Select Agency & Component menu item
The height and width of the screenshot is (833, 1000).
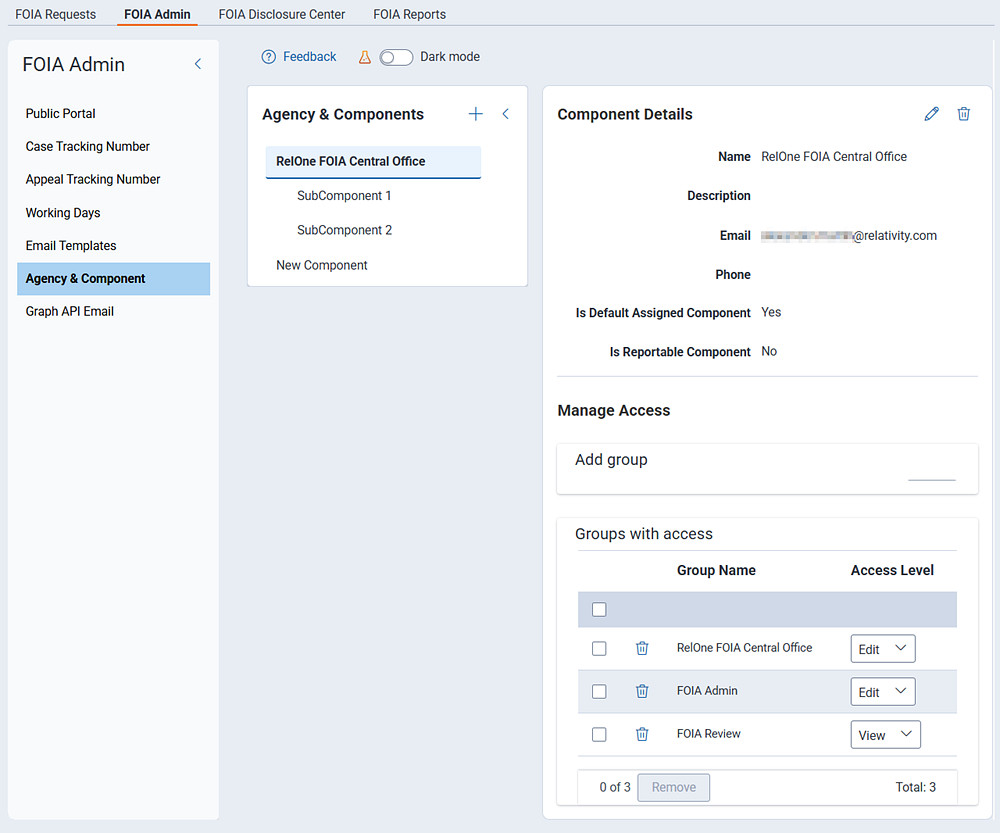click(x=114, y=279)
